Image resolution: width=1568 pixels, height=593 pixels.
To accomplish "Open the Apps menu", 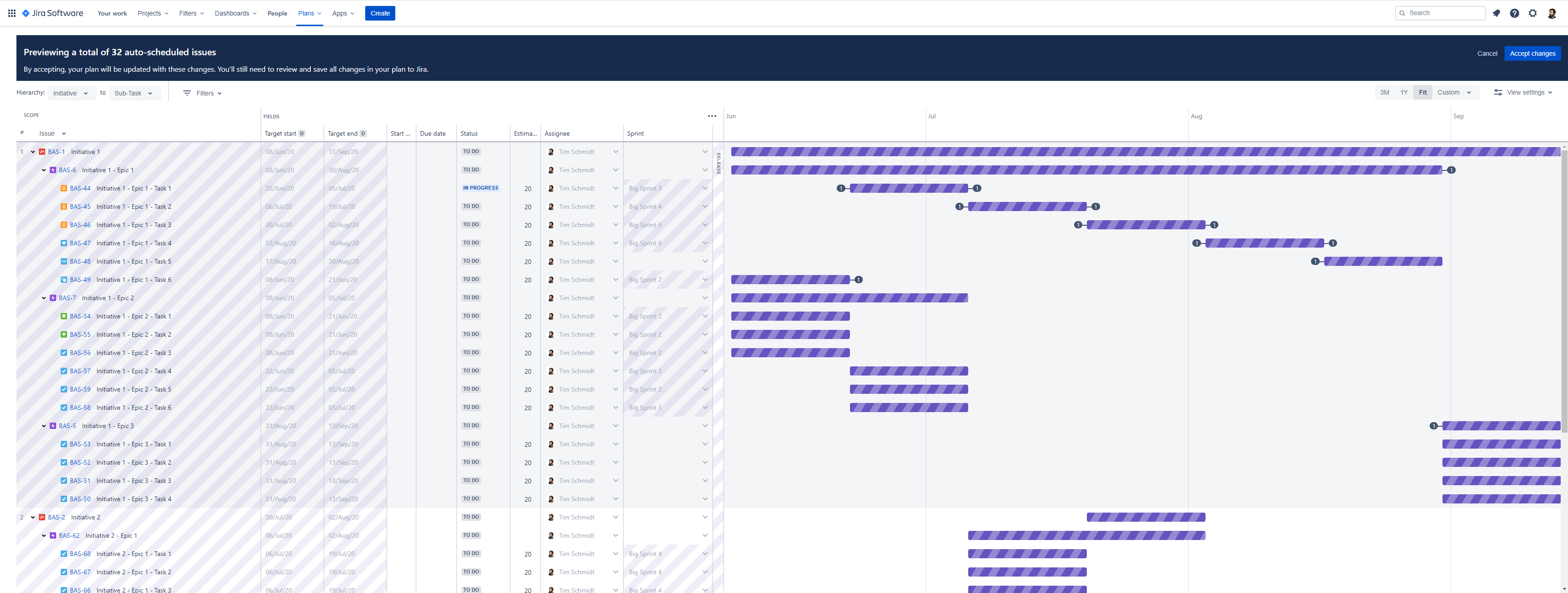I will point(343,13).
